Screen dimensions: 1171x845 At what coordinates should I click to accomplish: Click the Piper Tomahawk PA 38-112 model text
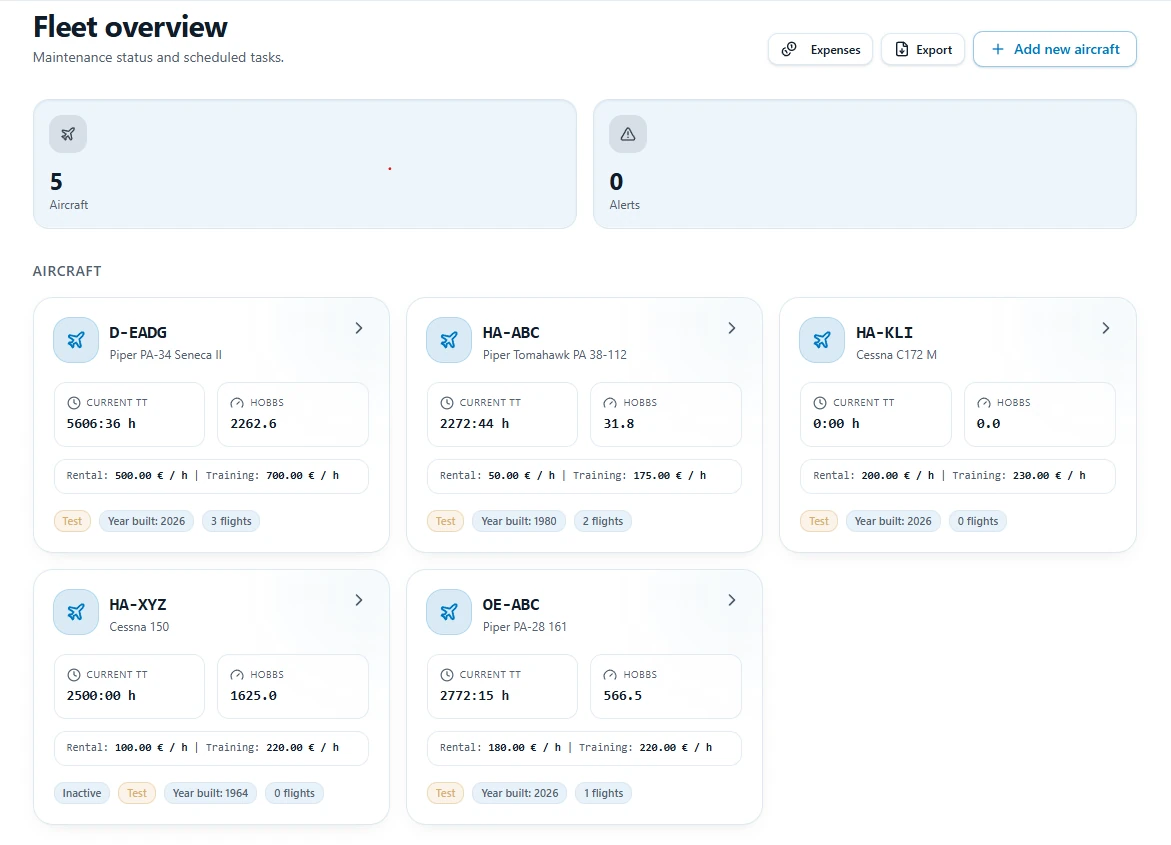[x=555, y=355]
